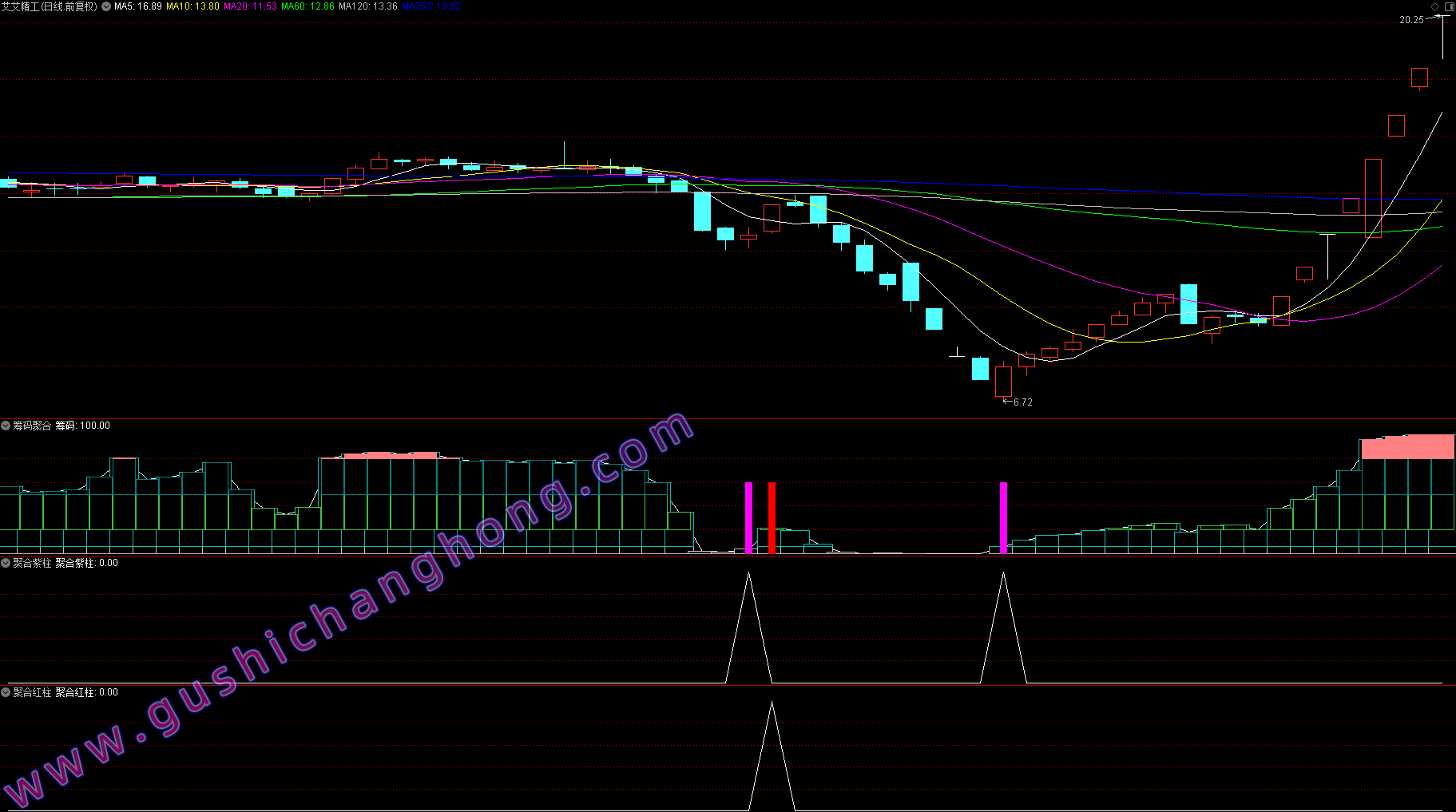Select the second magenta bar near 6.72 low

pos(1003,517)
